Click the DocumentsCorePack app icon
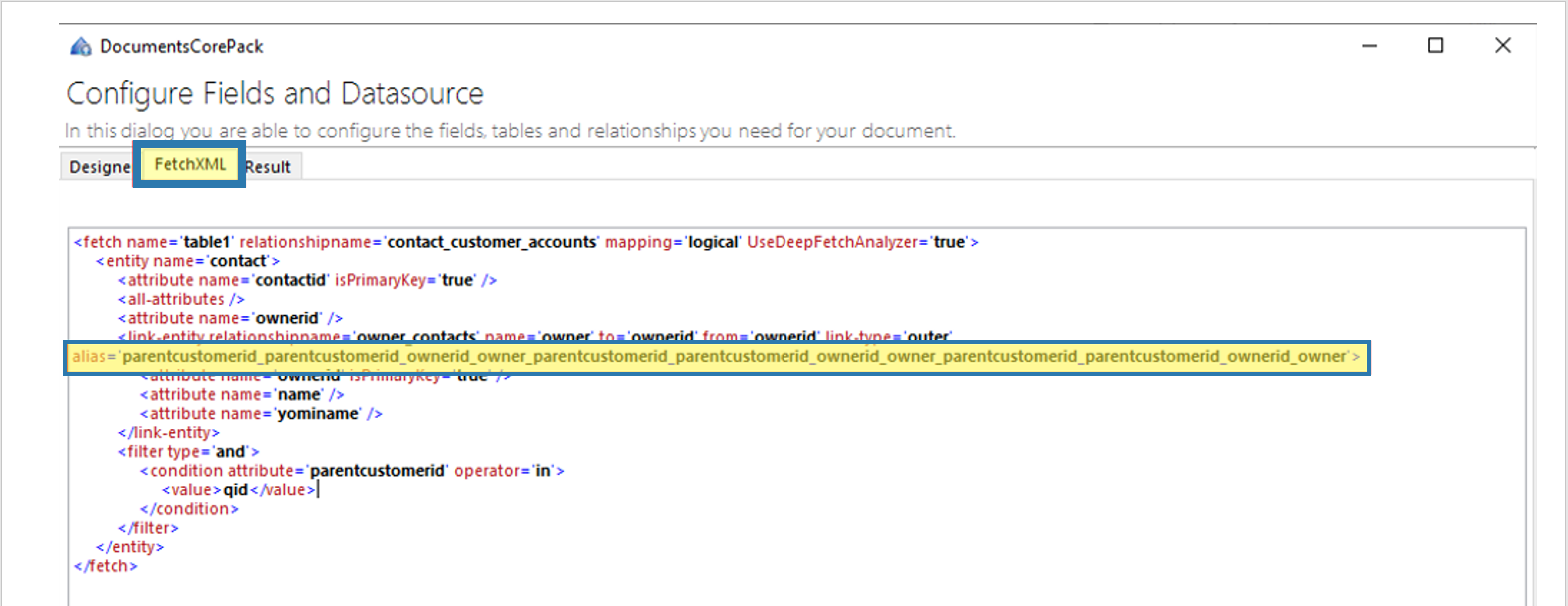1568x606 pixels. tap(81, 46)
